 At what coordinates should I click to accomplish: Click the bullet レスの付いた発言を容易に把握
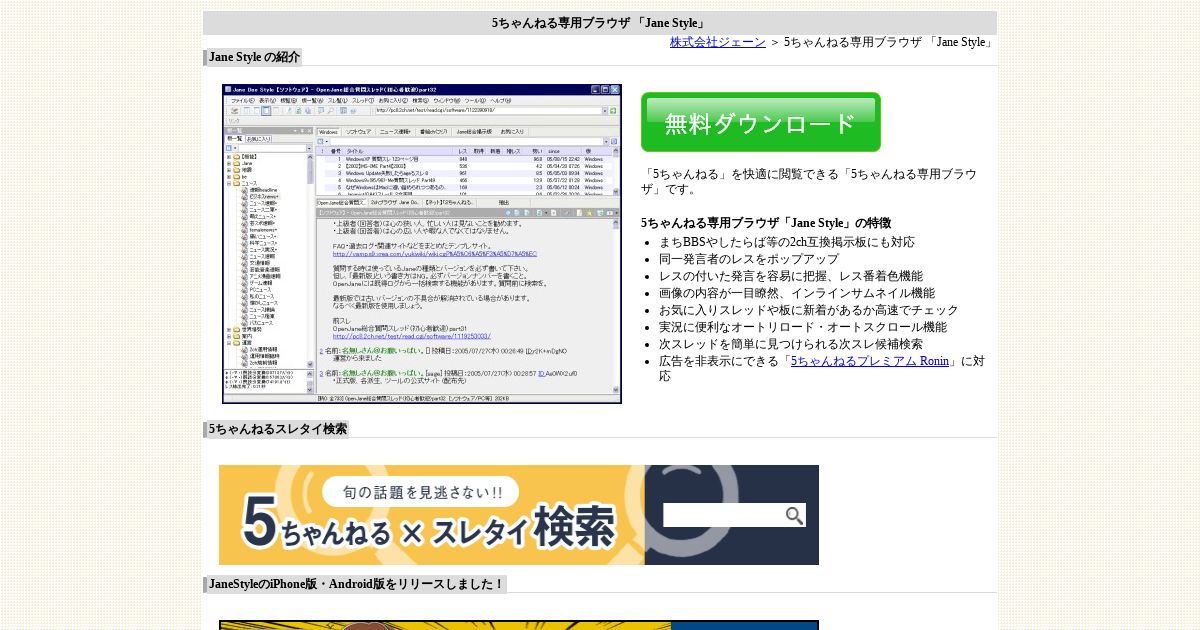tap(791, 276)
